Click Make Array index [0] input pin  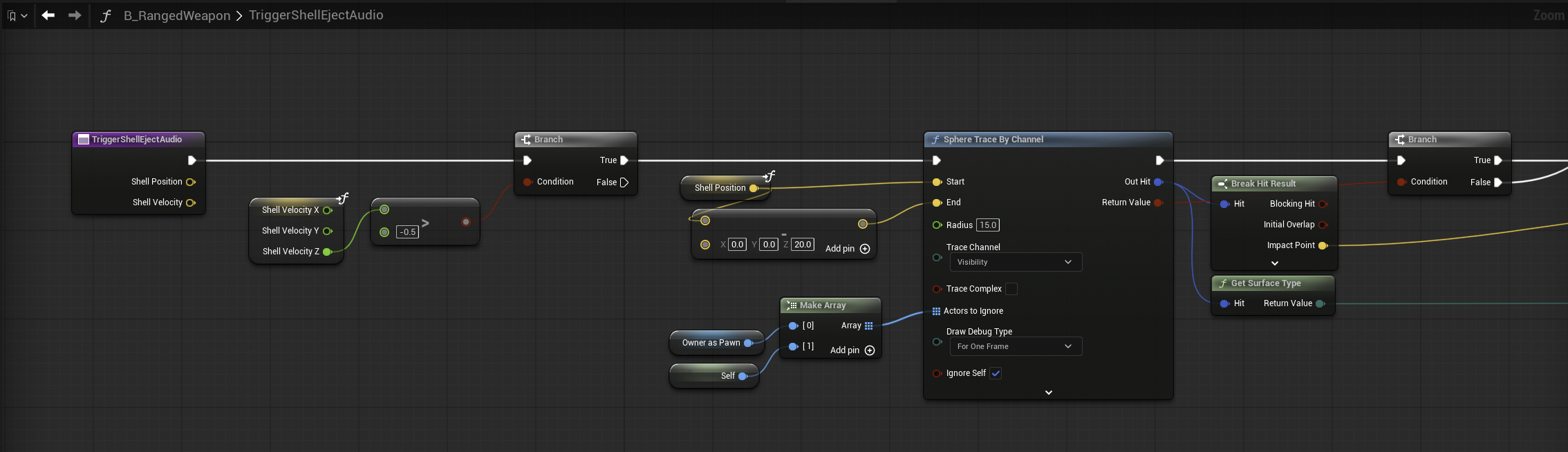click(794, 326)
